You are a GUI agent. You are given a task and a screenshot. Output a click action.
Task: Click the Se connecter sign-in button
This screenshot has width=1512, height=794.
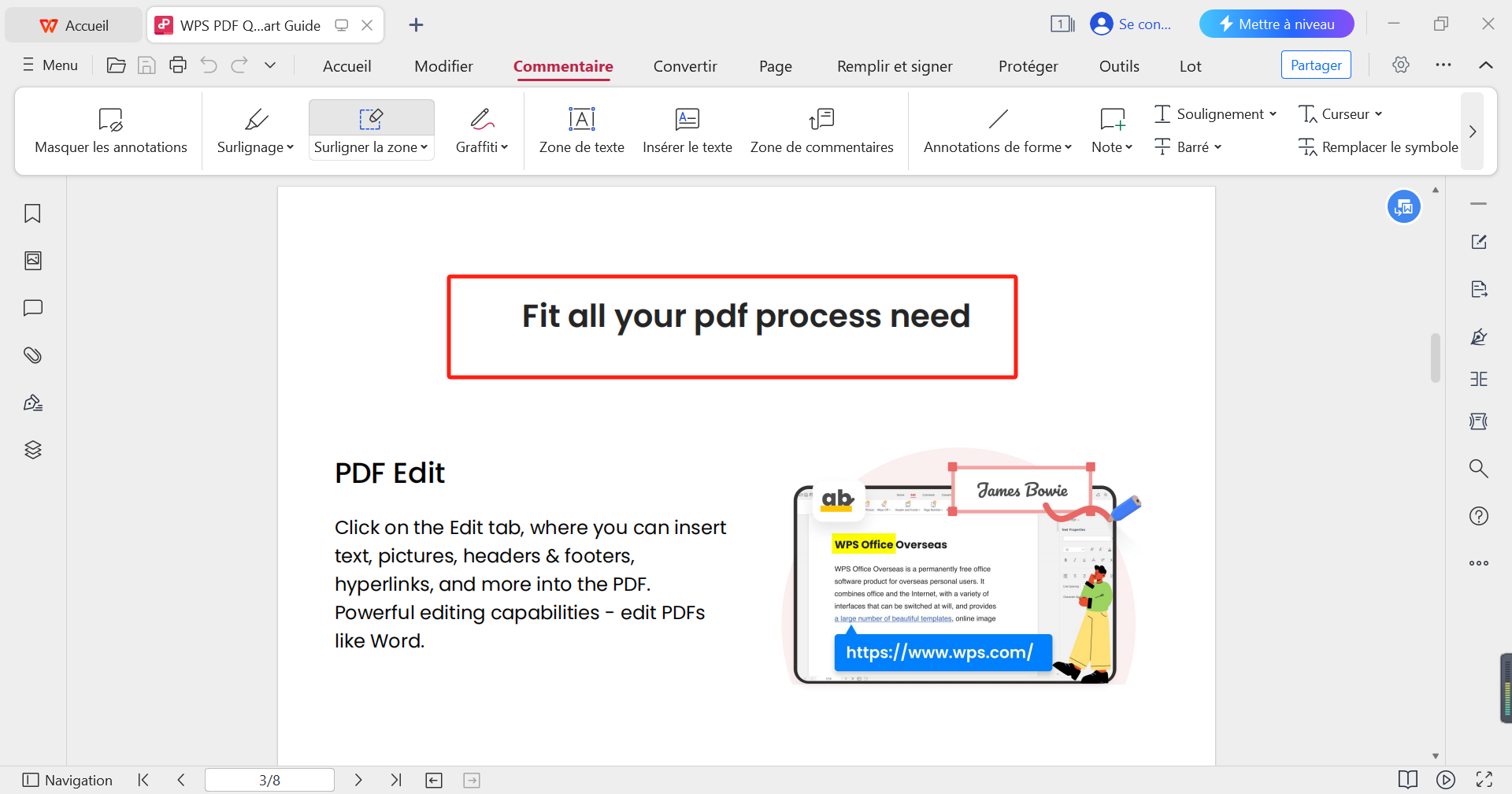(1131, 24)
